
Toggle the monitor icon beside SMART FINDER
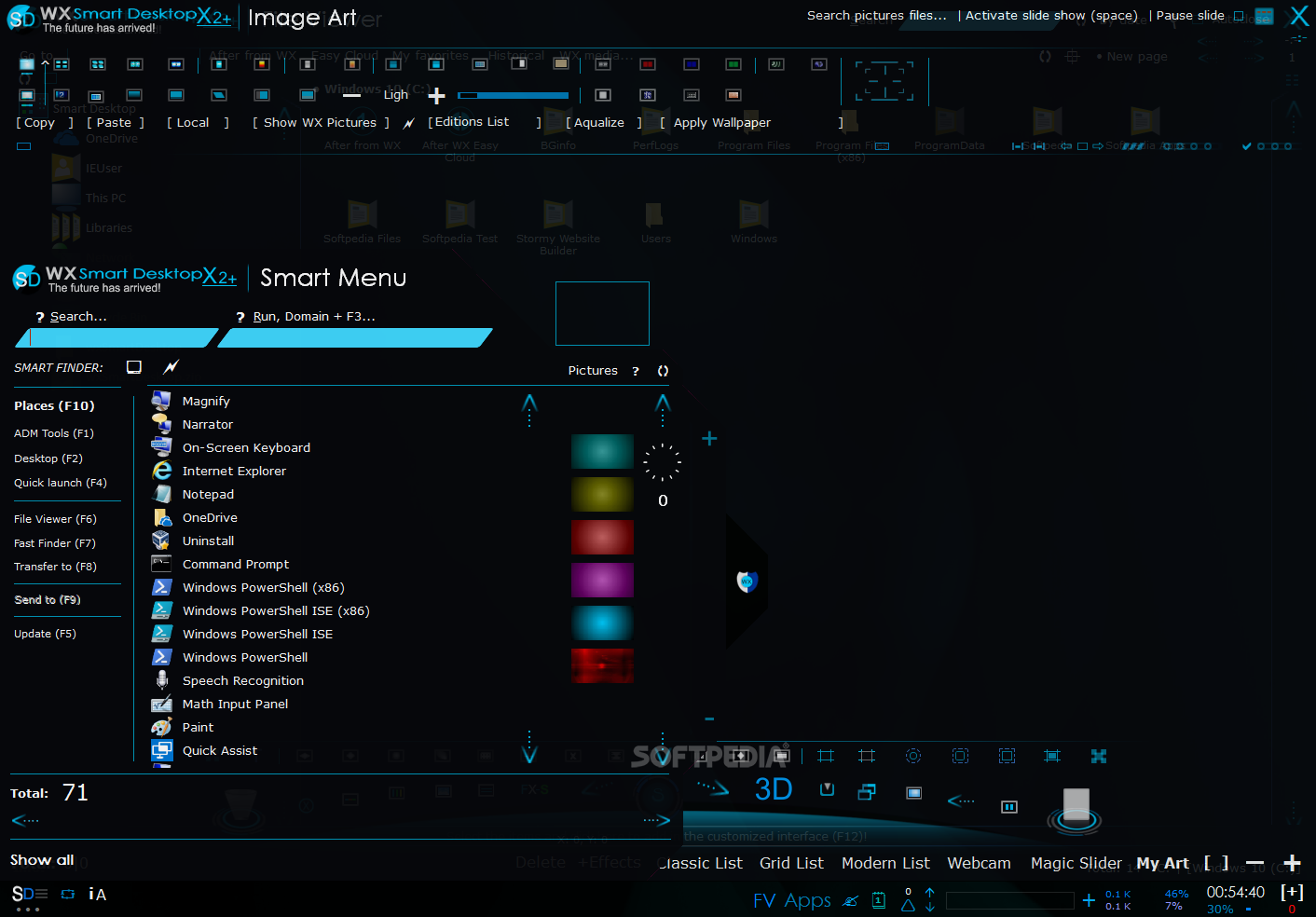click(x=134, y=367)
